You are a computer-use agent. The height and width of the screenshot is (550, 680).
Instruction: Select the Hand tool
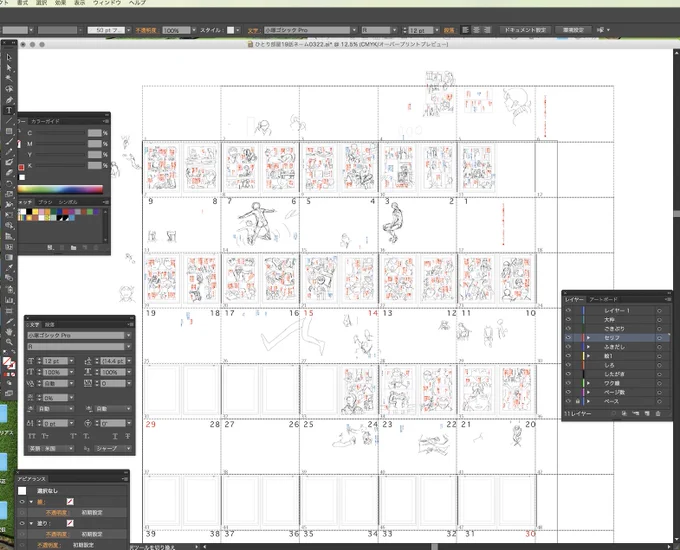(9, 332)
